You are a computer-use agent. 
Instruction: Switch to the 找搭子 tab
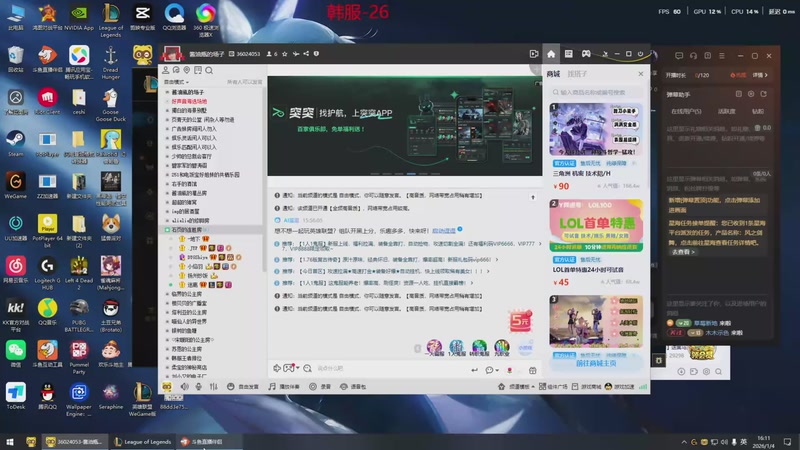click(577, 74)
